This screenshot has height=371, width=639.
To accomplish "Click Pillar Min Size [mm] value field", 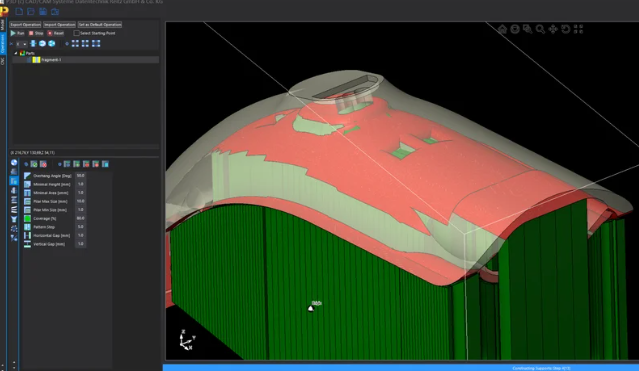I will (x=81, y=210).
